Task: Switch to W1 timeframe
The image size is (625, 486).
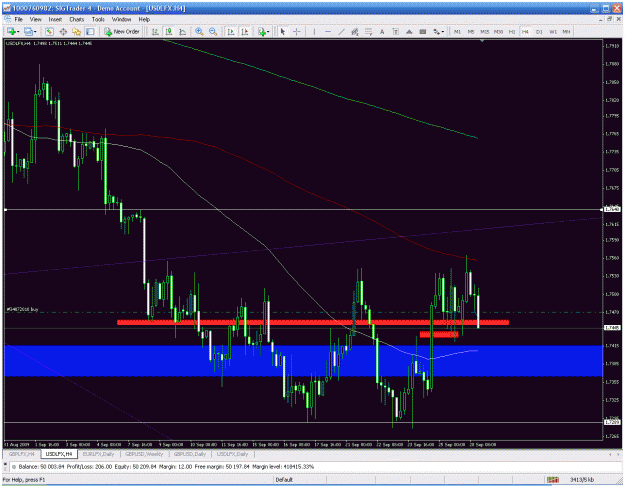Action: (x=553, y=31)
